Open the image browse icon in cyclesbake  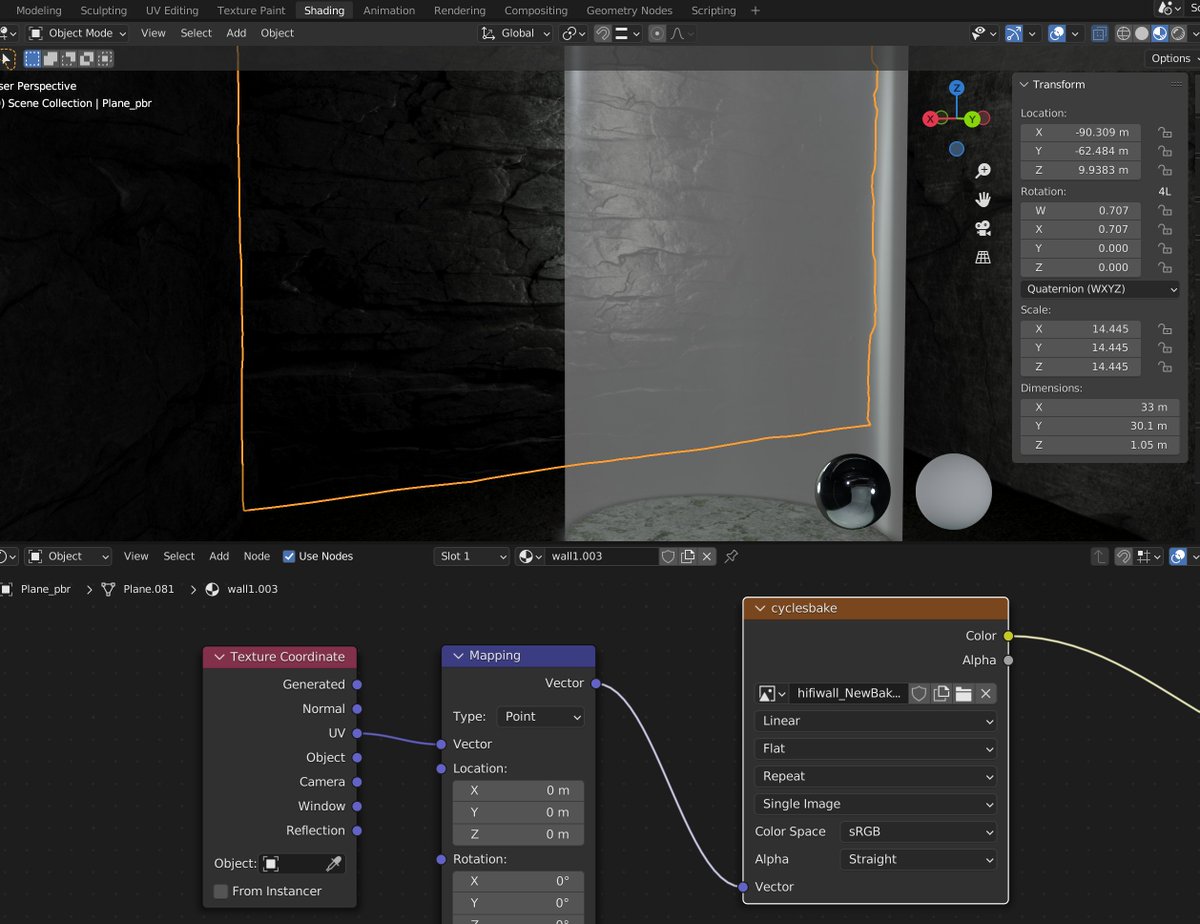[772, 693]
